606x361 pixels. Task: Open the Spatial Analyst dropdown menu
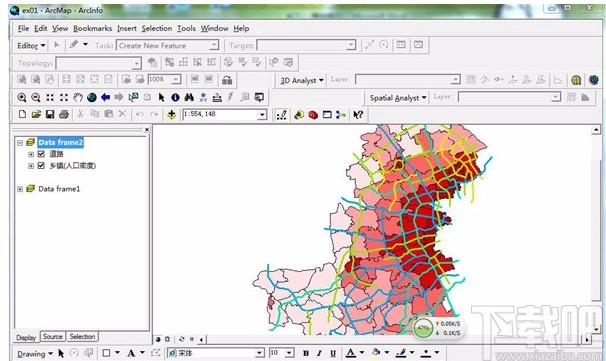point(398,98)
